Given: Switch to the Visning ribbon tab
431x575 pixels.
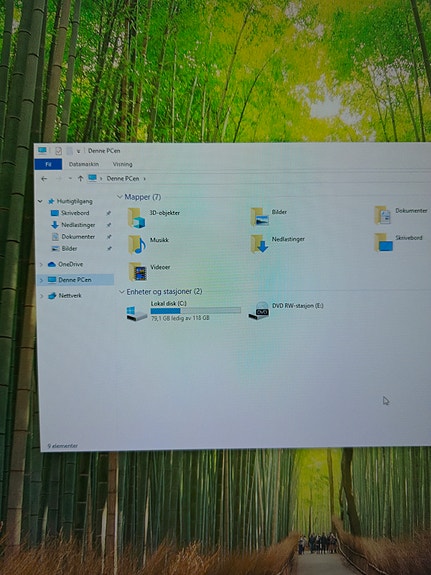Looking at the screenshot, I should 123,164.
